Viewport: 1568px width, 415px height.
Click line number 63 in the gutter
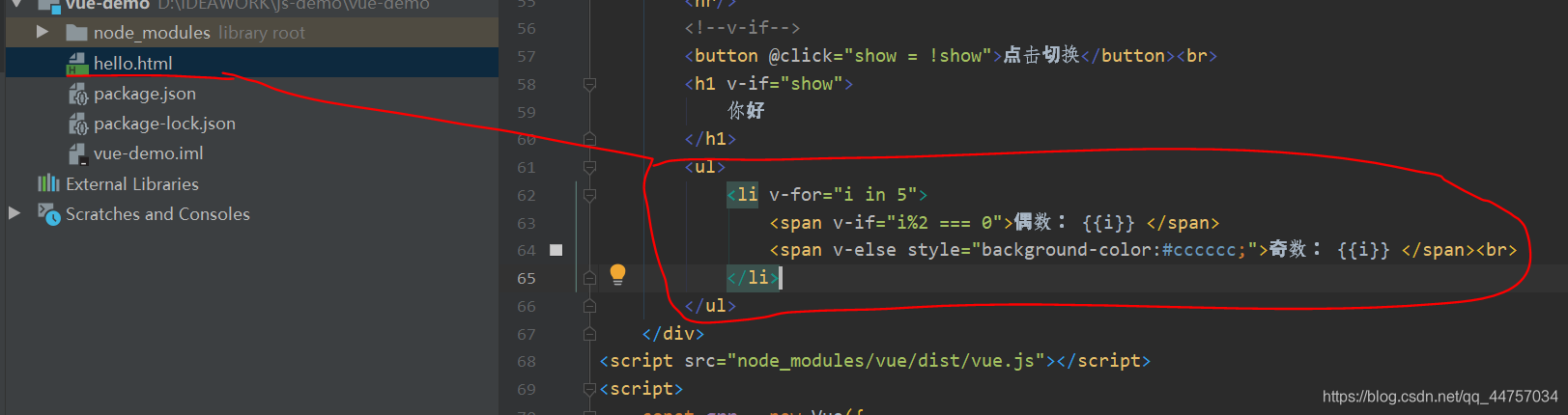527,224
